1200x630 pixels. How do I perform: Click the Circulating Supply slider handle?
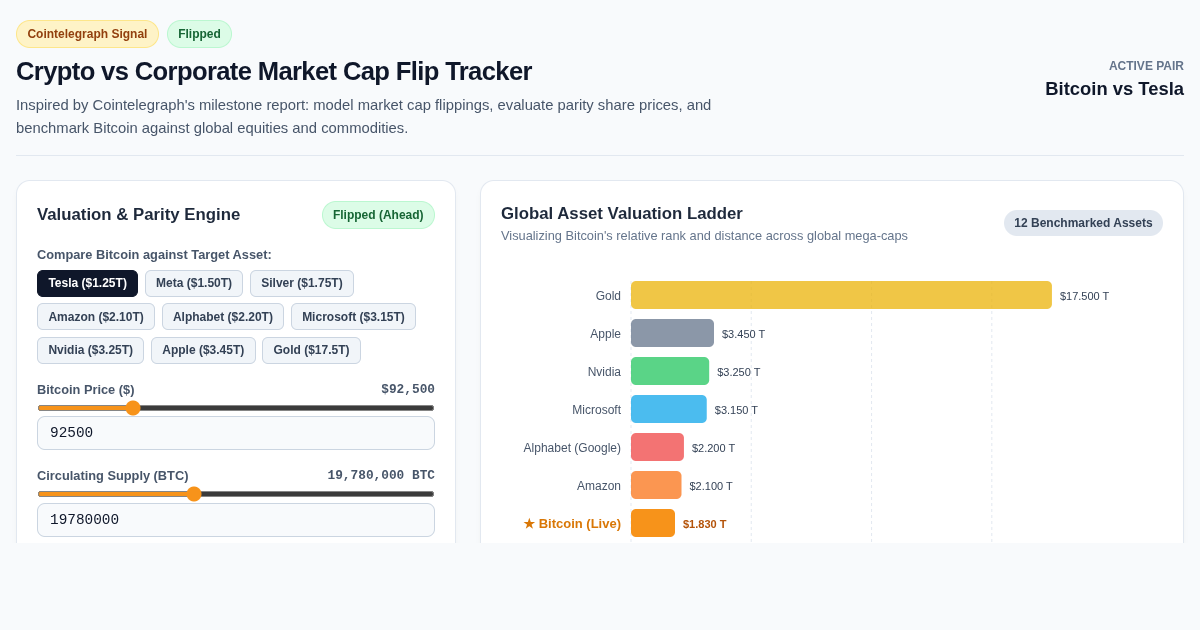194,494
